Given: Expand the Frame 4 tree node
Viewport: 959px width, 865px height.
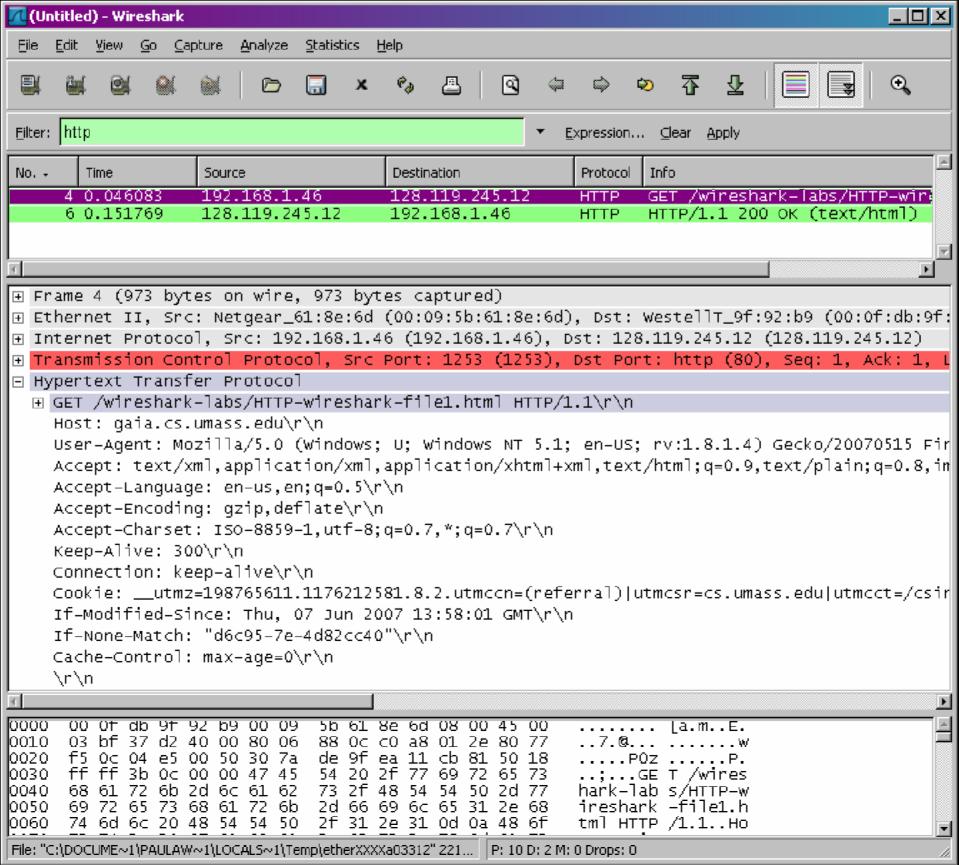Looking at the screenshot, I should point(18,297).
